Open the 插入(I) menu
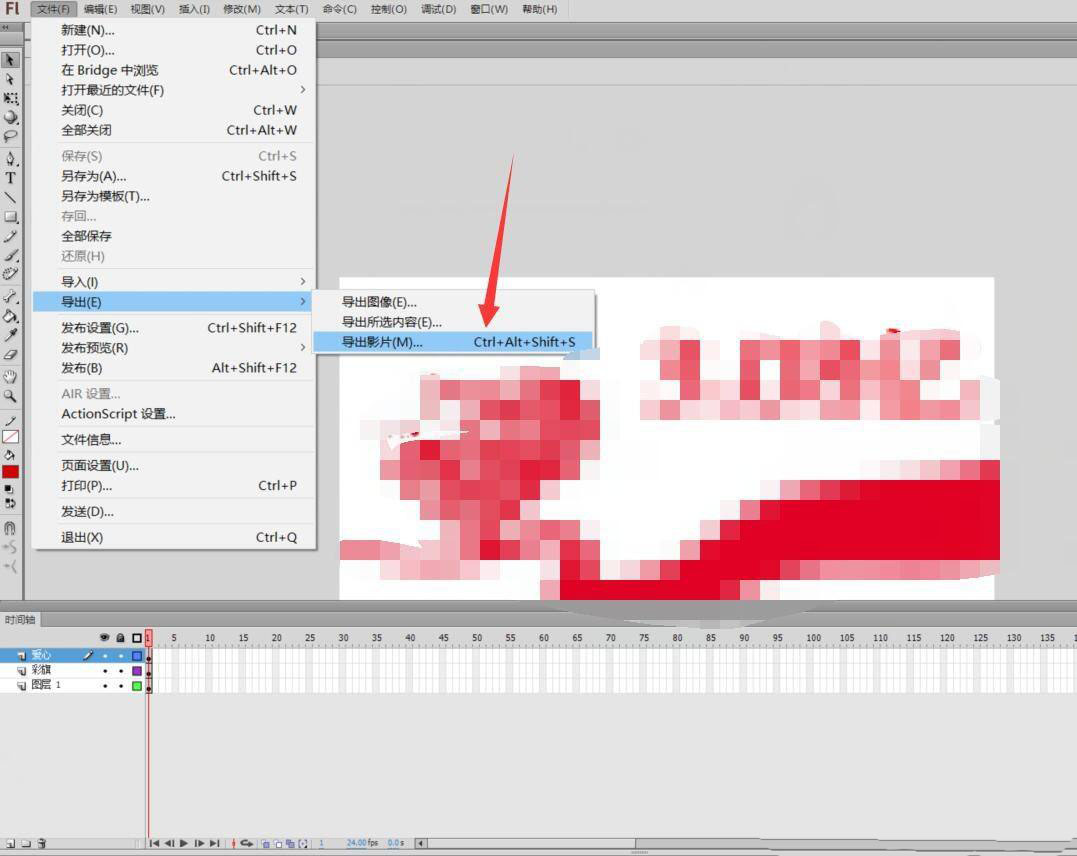 [194, 9]
